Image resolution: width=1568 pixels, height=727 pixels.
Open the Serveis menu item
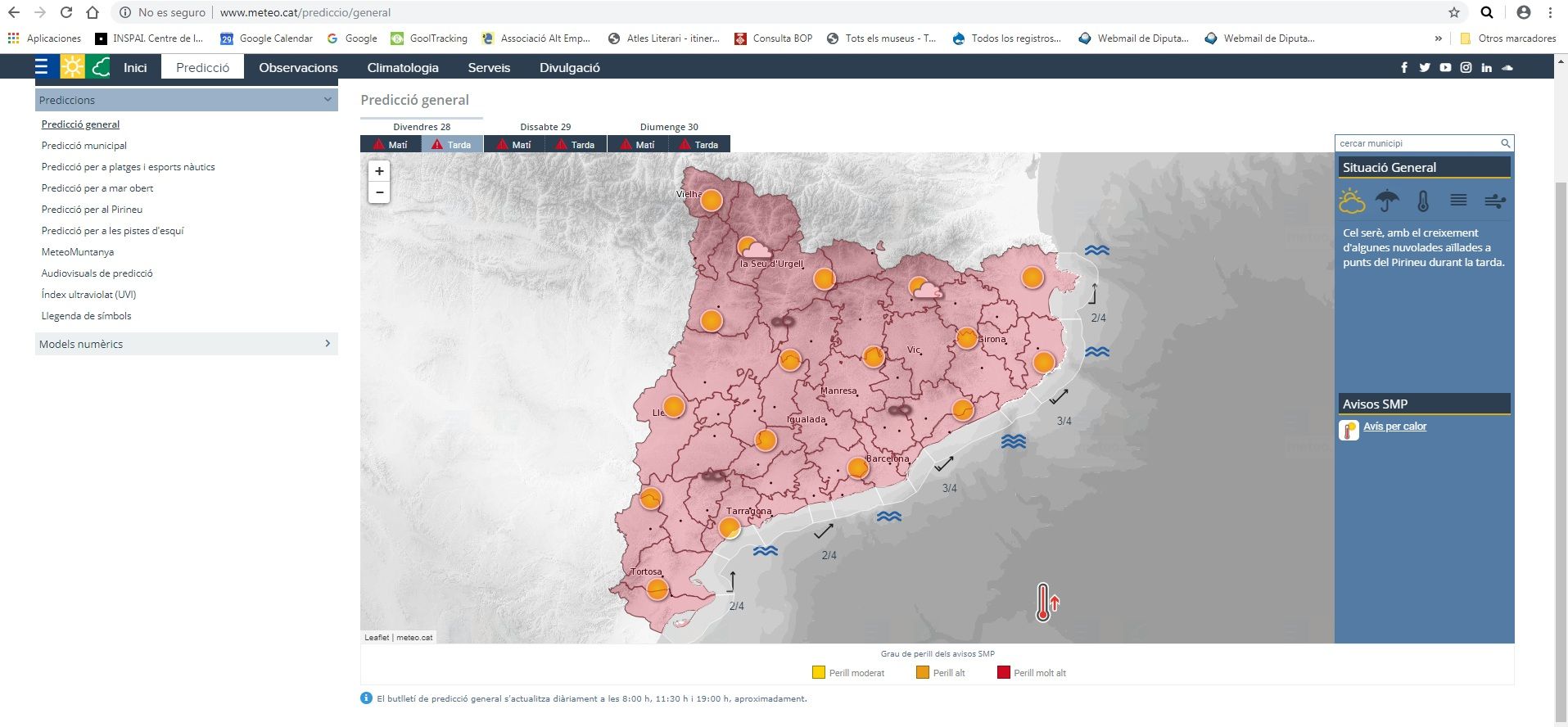[489, 67]
